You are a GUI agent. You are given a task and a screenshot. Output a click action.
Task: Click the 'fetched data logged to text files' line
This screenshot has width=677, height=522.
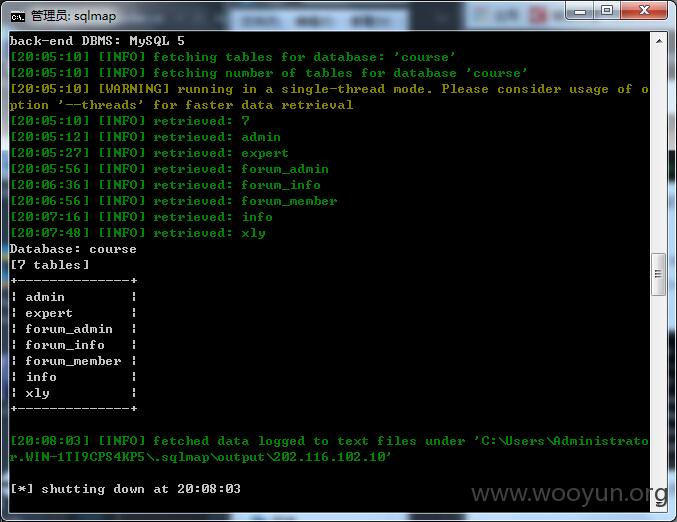329,441
